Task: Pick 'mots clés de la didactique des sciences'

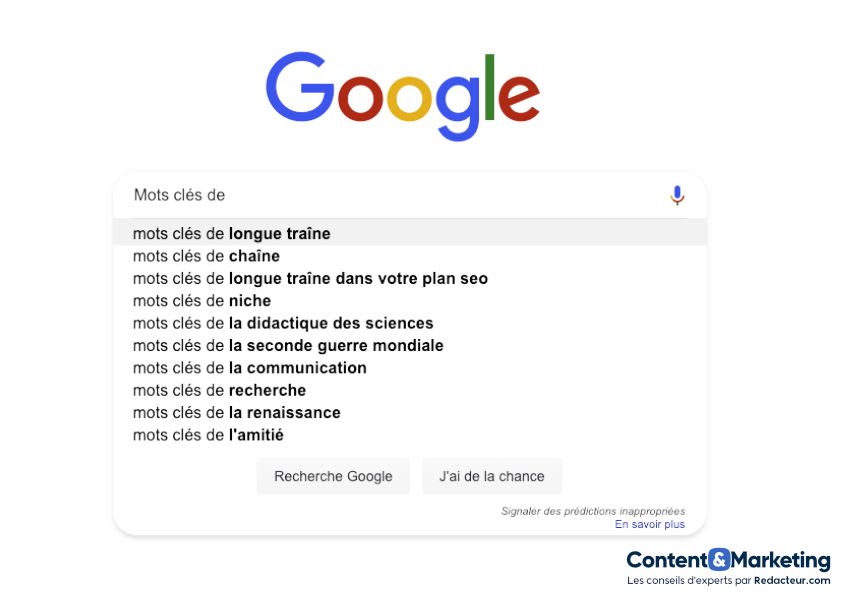Action: click(283, 323)
